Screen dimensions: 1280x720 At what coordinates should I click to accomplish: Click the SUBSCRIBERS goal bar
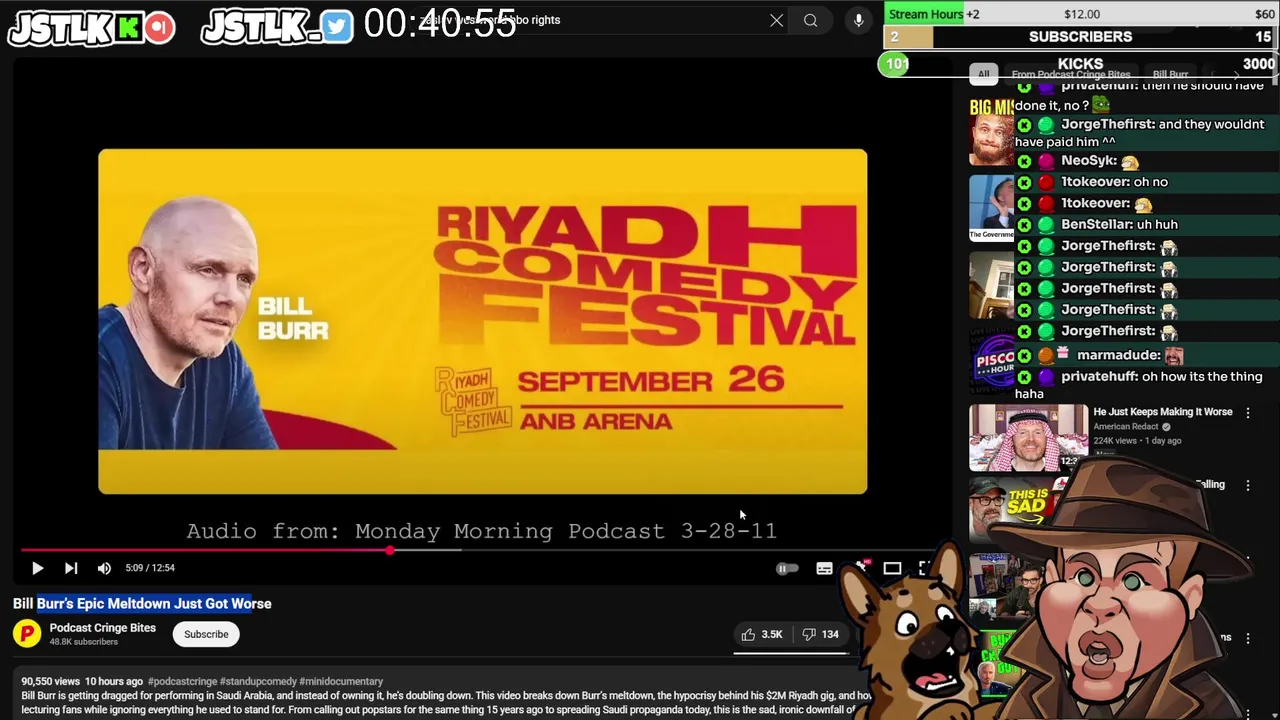click(x=1081, y=37)
